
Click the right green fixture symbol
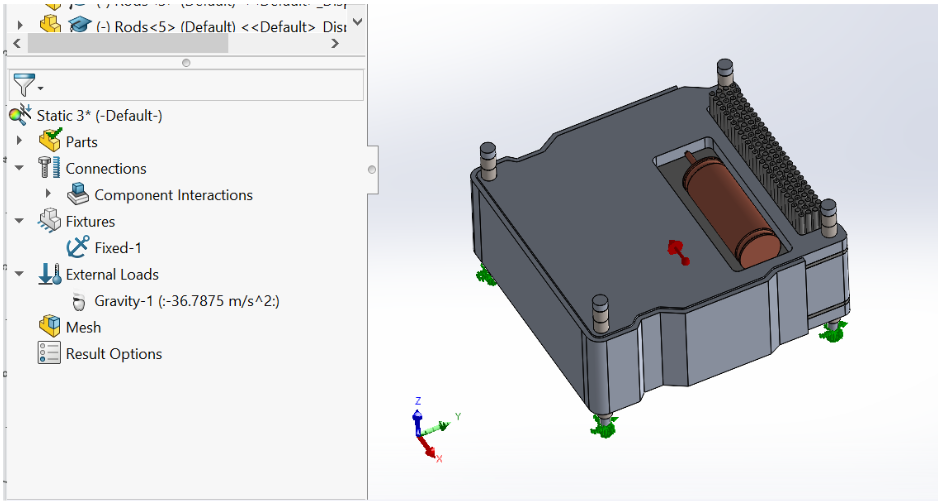click(x=832, y=331)
